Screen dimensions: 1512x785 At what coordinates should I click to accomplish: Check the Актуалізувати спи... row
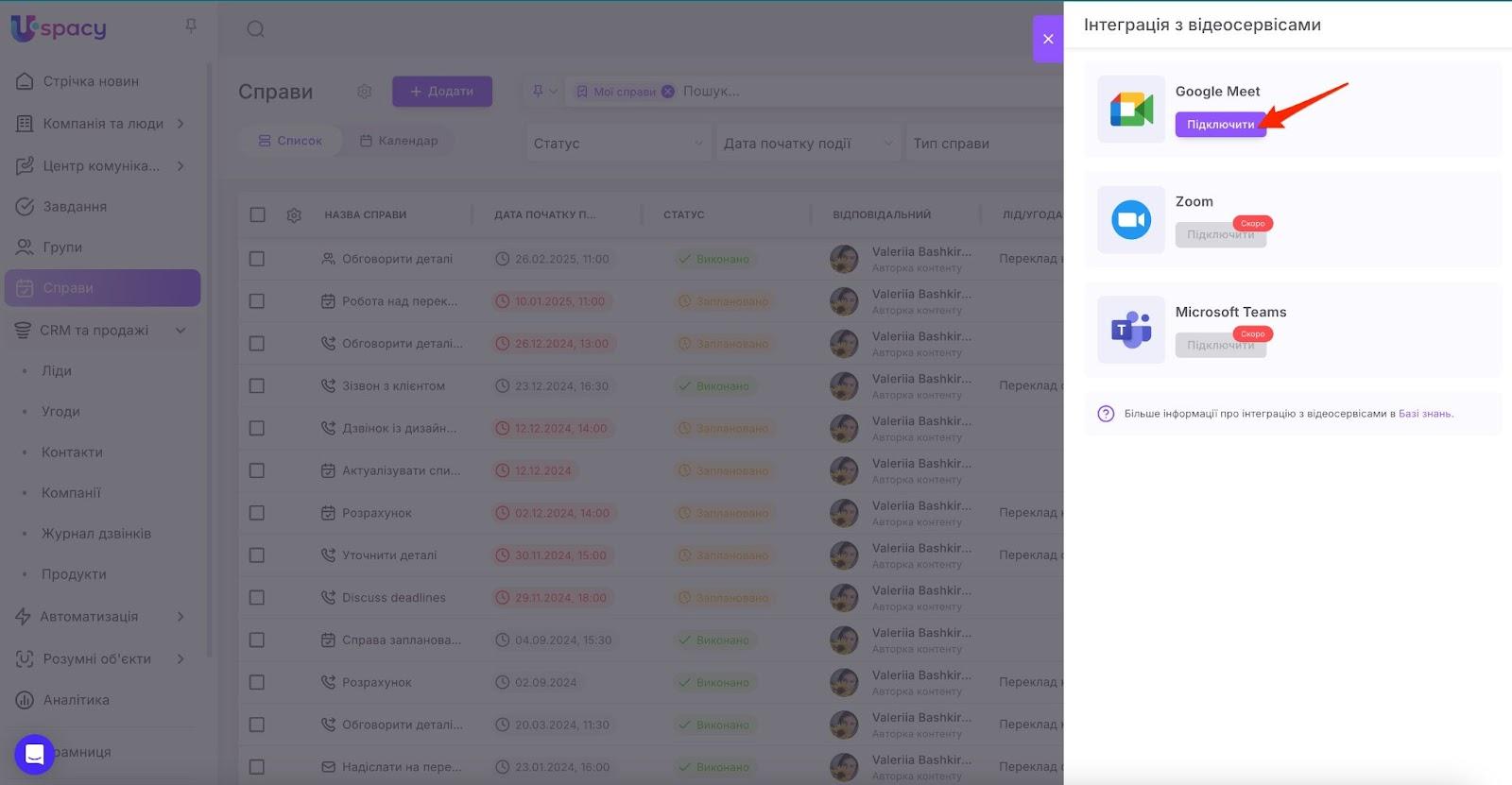click(x=257, y=470)
